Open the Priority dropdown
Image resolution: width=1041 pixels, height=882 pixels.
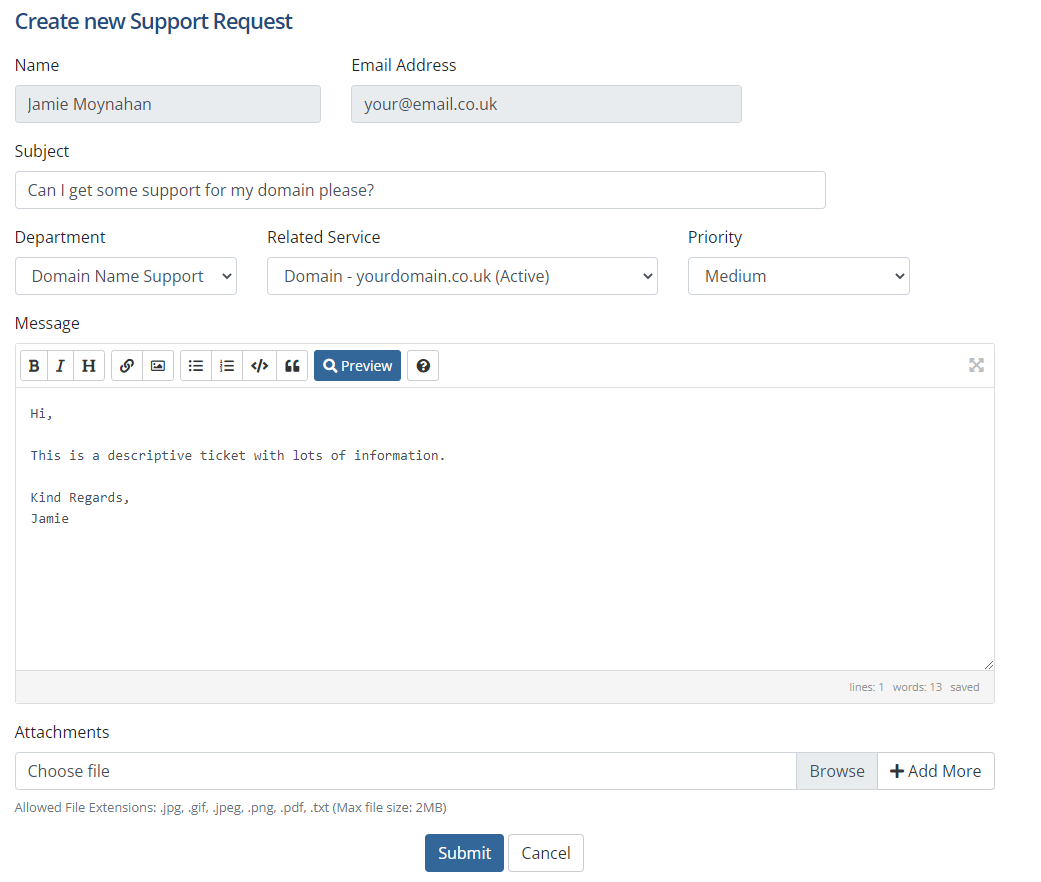[799, 276]
